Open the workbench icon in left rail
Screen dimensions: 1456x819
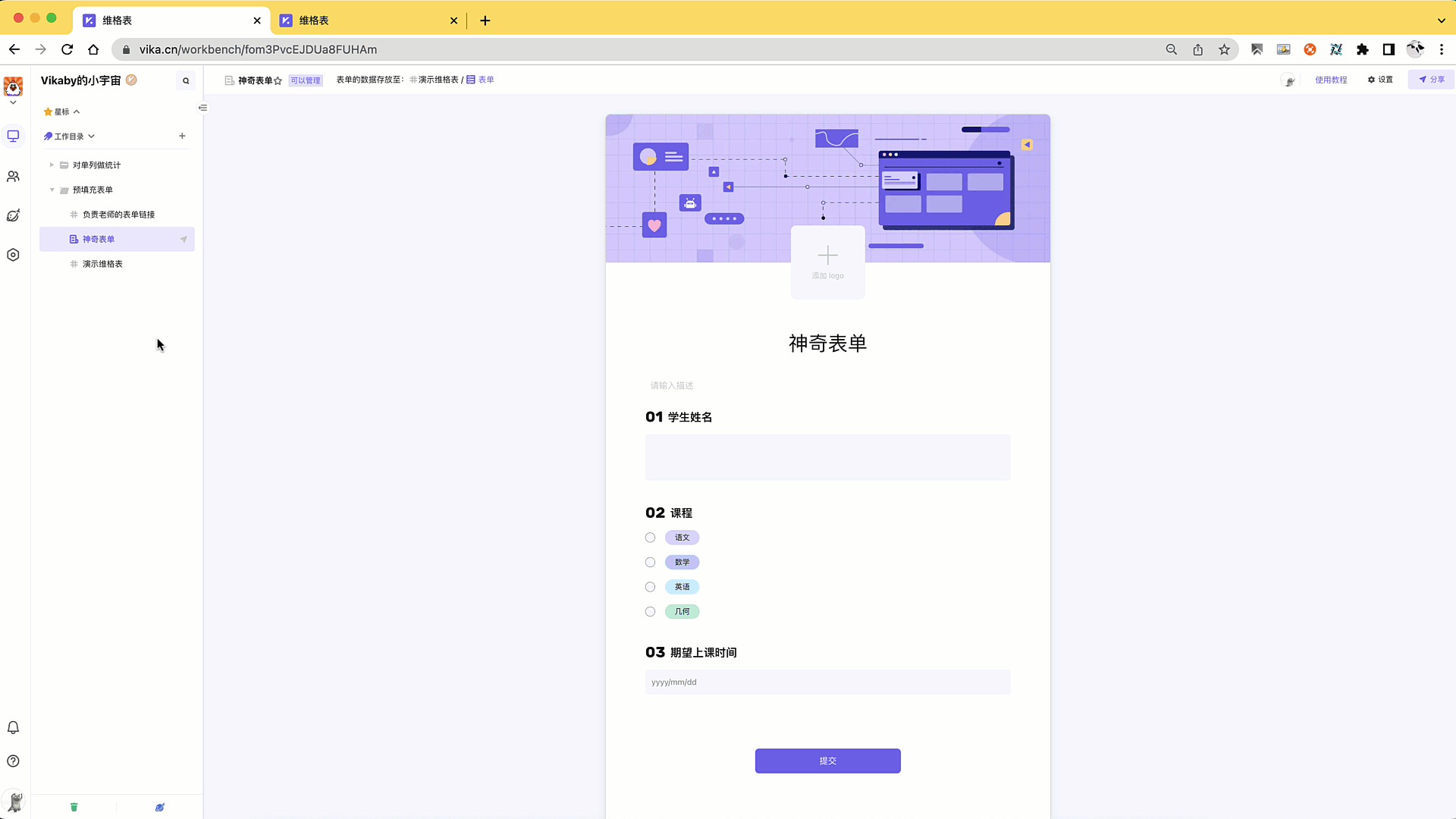13,136
